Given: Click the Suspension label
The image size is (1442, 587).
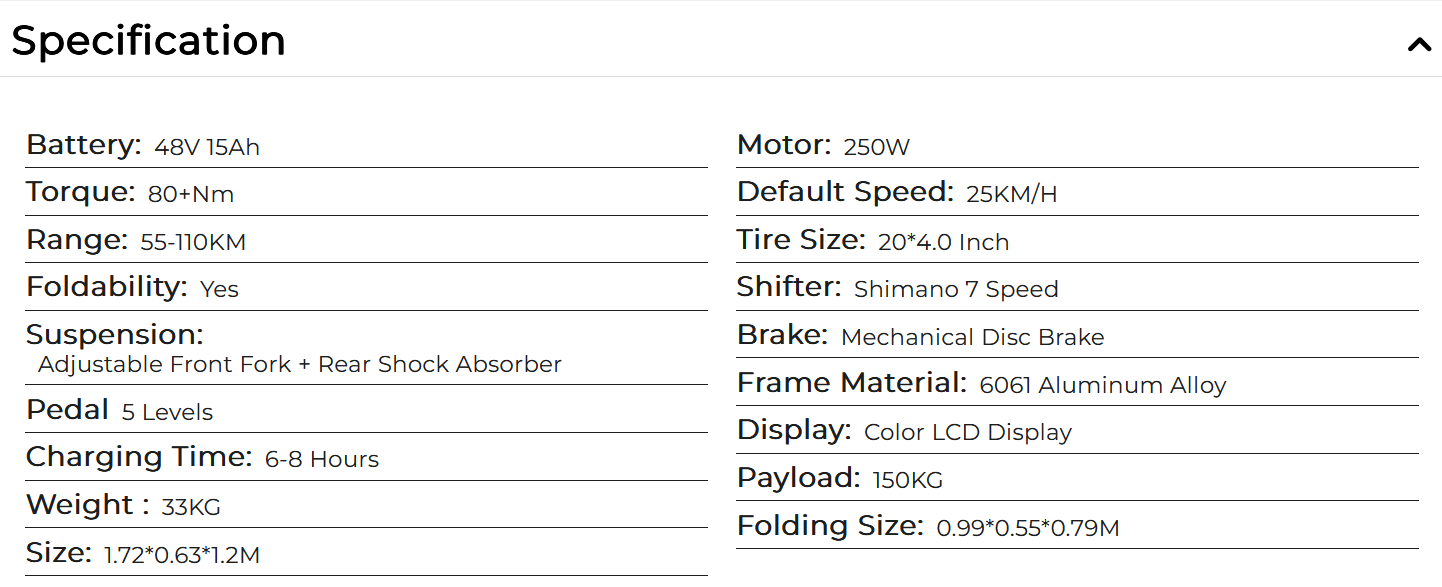Looking at the screenshot, I should point(114,334).
